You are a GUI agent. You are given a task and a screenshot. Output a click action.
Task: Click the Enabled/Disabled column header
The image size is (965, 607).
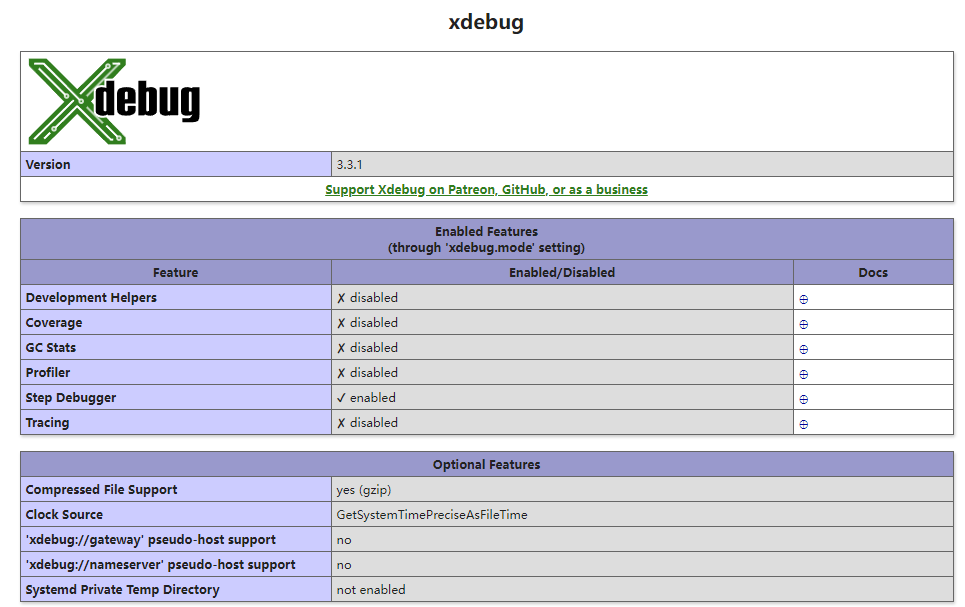562,272
